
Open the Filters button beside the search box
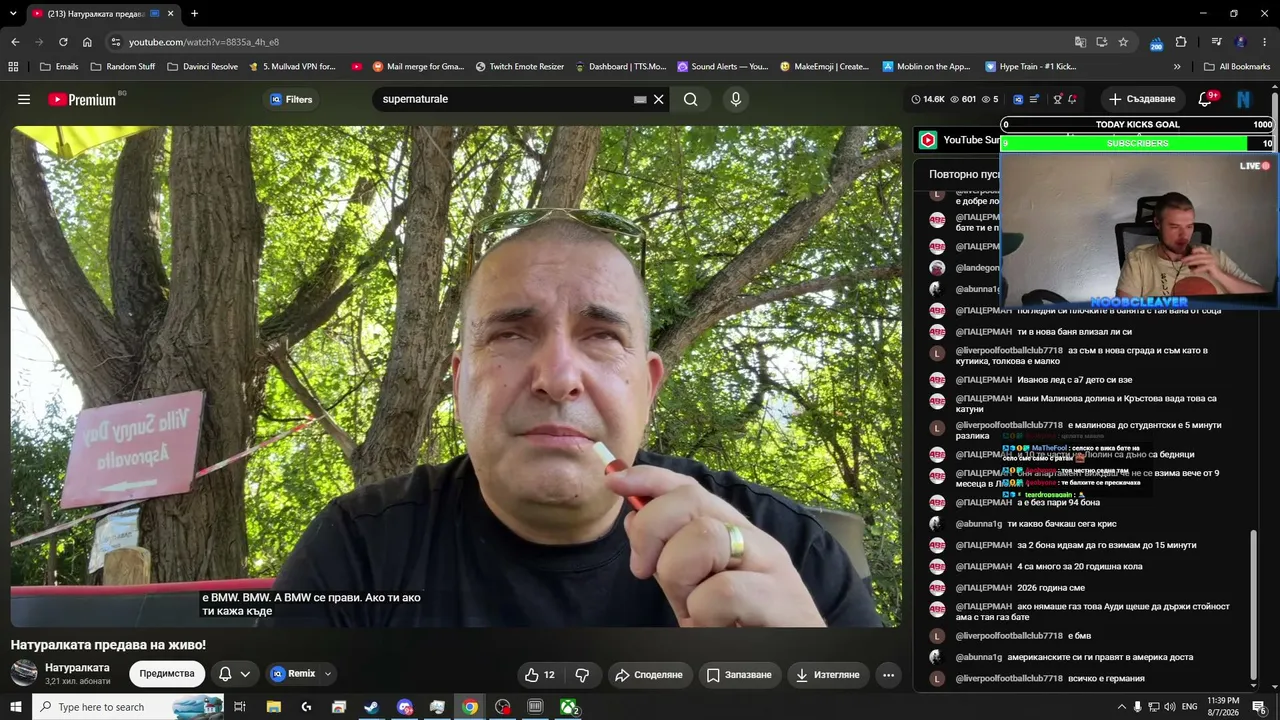(x=291, y=99)
